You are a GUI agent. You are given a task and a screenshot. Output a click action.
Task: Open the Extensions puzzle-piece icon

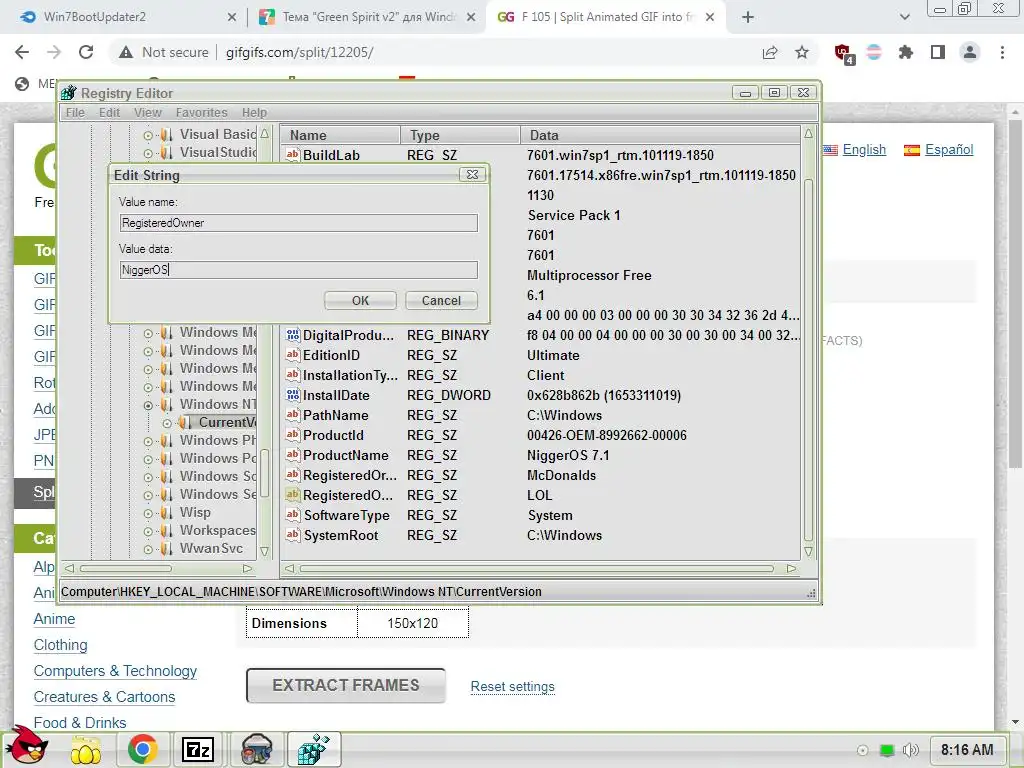905,52
